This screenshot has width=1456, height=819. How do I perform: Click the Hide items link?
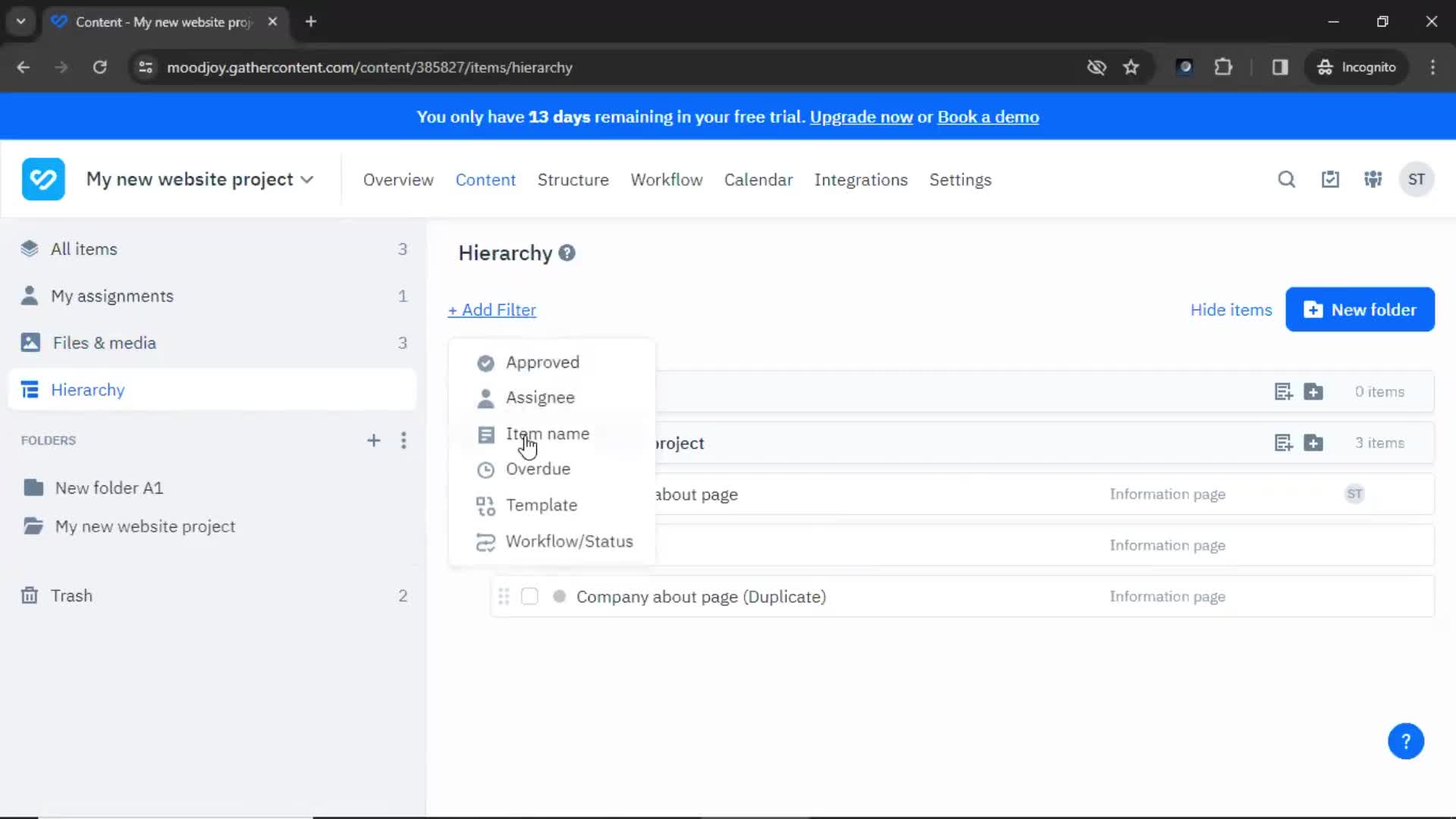point(1231,310)
